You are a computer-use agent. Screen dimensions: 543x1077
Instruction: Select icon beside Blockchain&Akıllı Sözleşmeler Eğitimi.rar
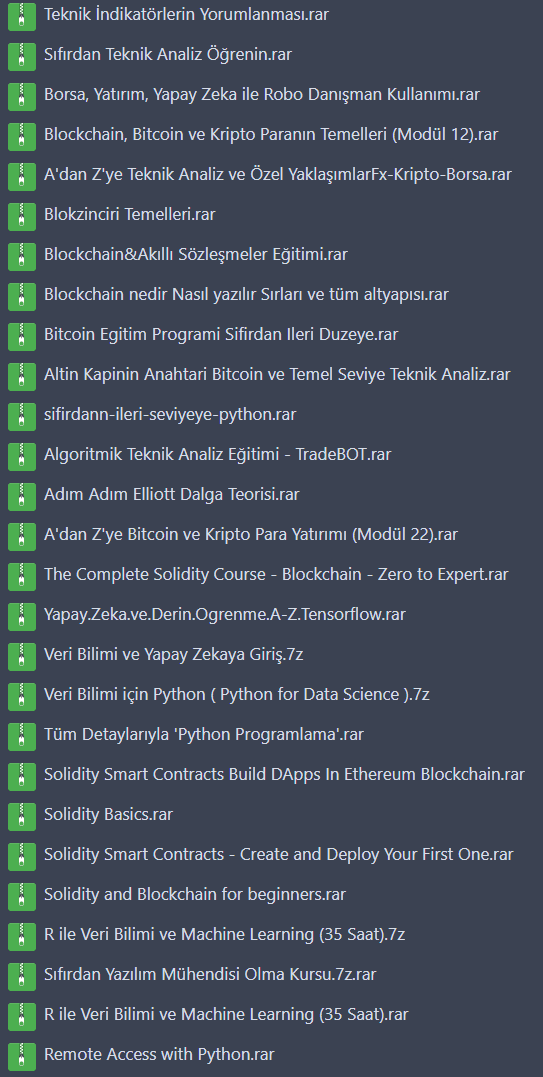(22, 256)
